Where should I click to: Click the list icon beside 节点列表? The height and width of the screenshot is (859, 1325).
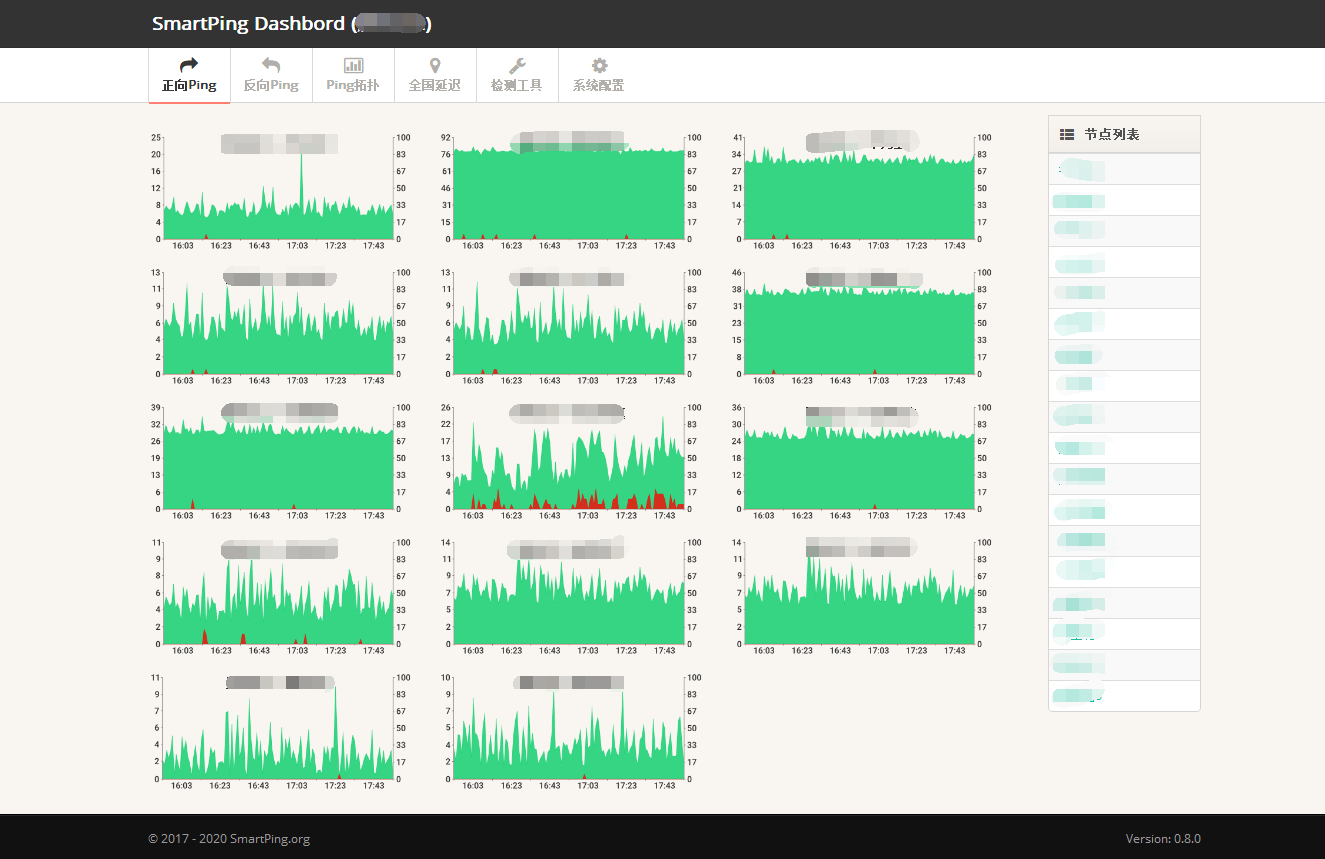pos(1067,134)
